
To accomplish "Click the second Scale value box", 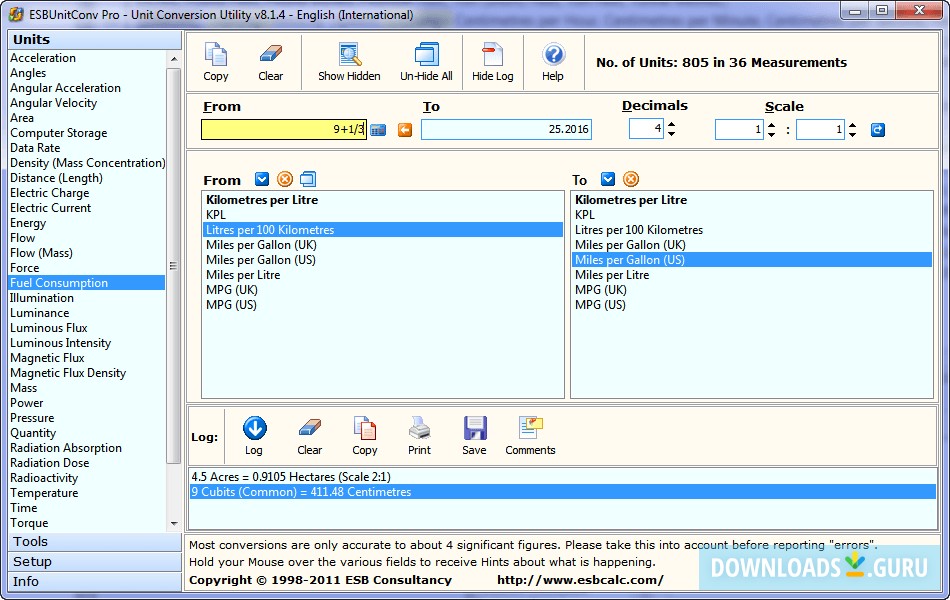I will tap(820, 129).
